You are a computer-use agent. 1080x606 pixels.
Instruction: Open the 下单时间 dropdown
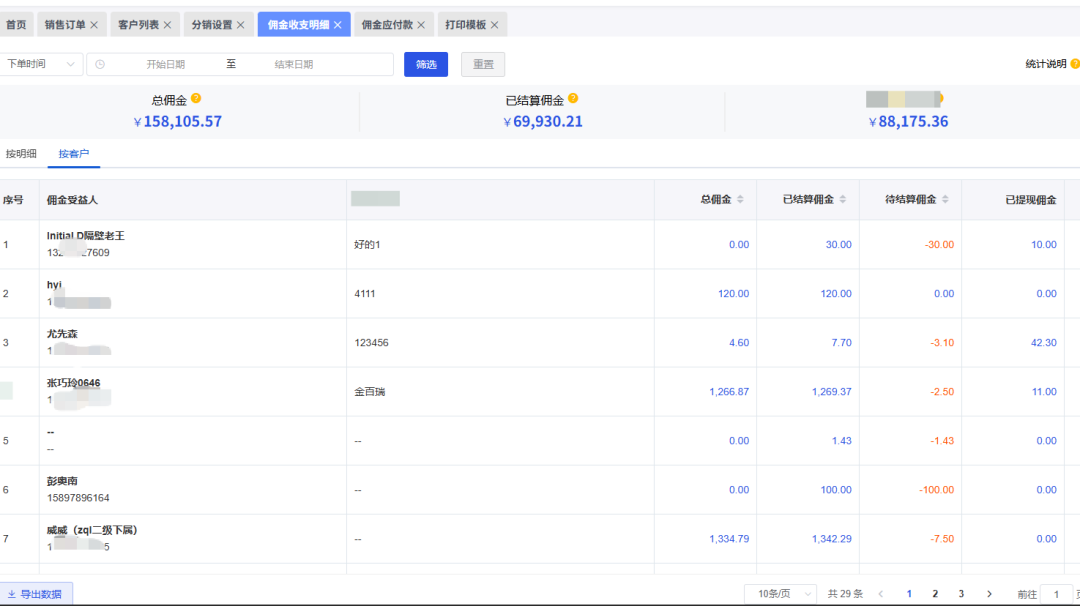(x=41, y=64)
